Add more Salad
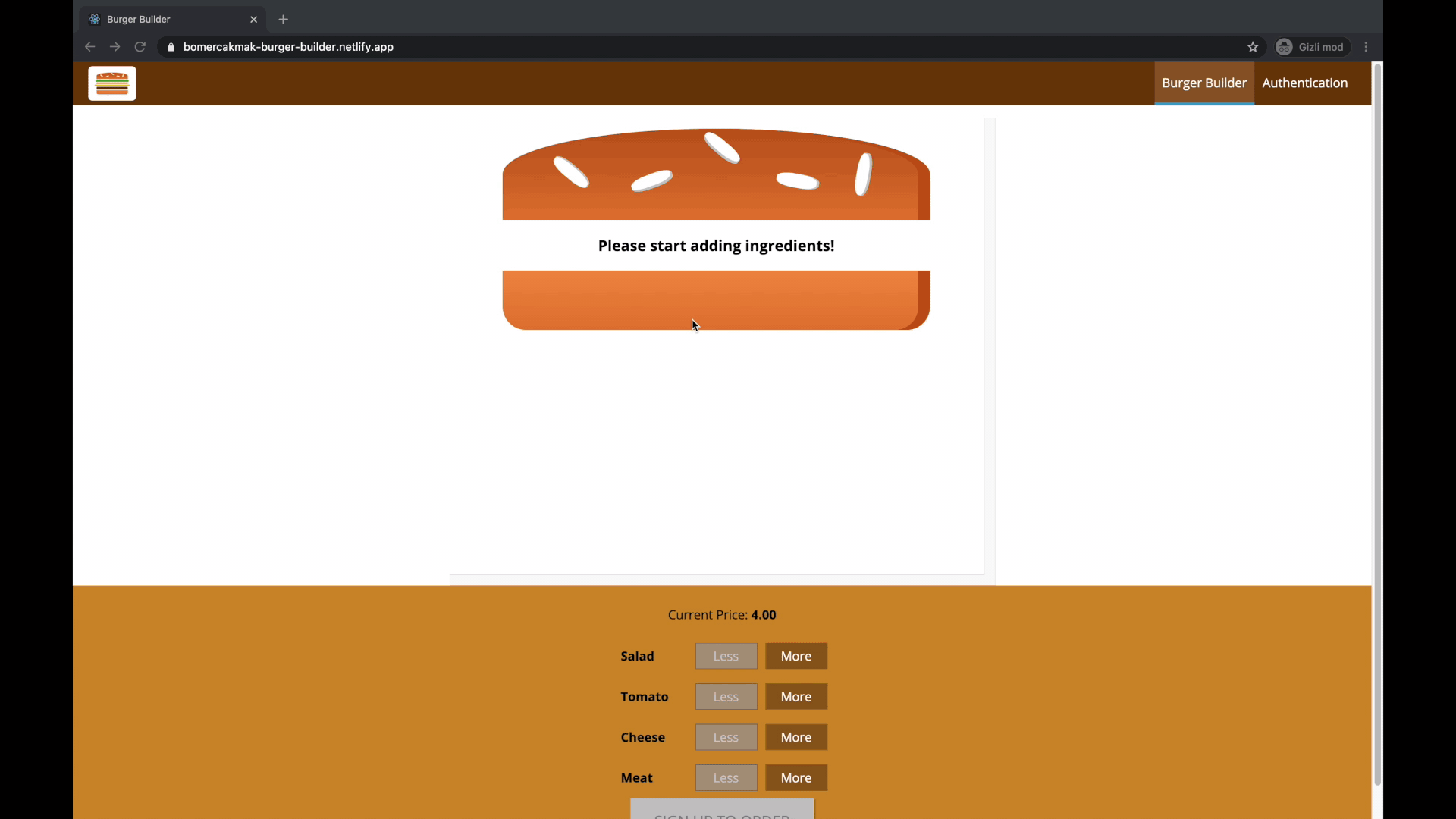Screen dimensions: 1456x819 coord(795,656)
